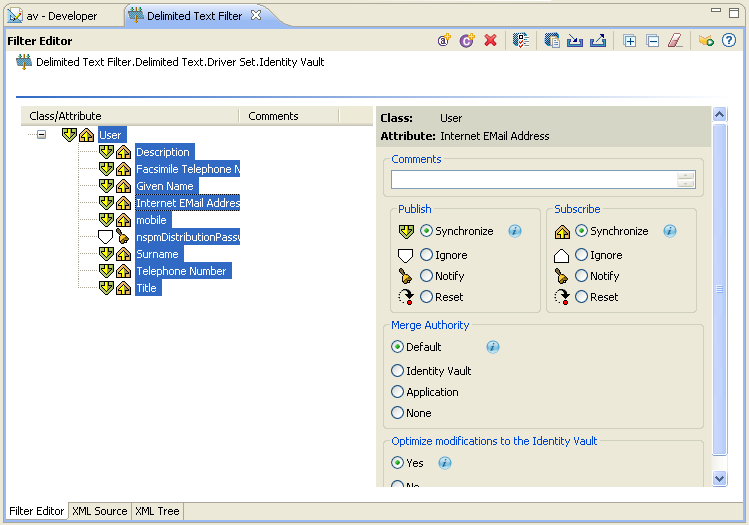Select the Telephone Number attribute
This screenshot has height=525, width=749.
coord(182,271)
